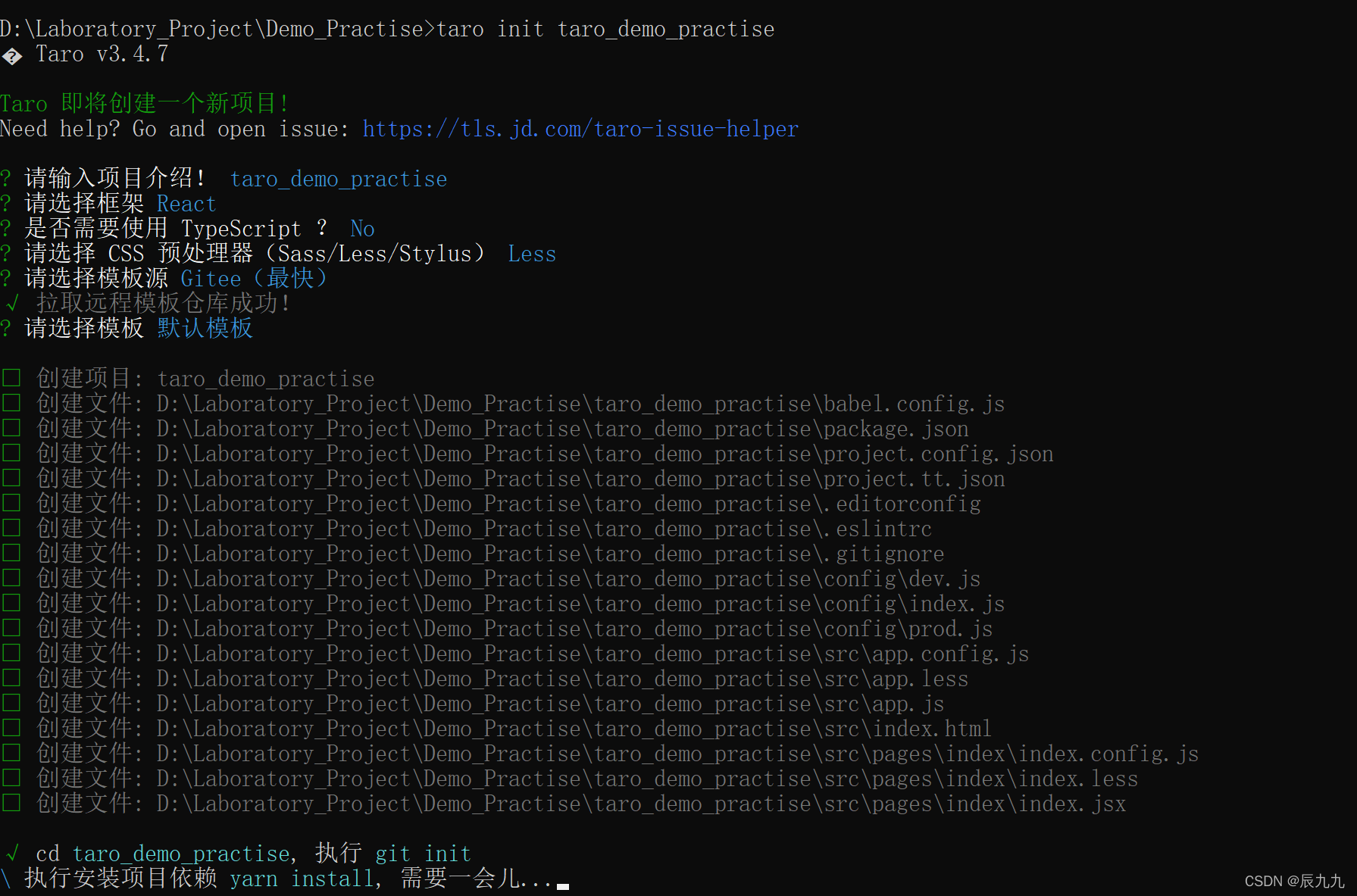Click the framework answer 'React'

(186, 204)
